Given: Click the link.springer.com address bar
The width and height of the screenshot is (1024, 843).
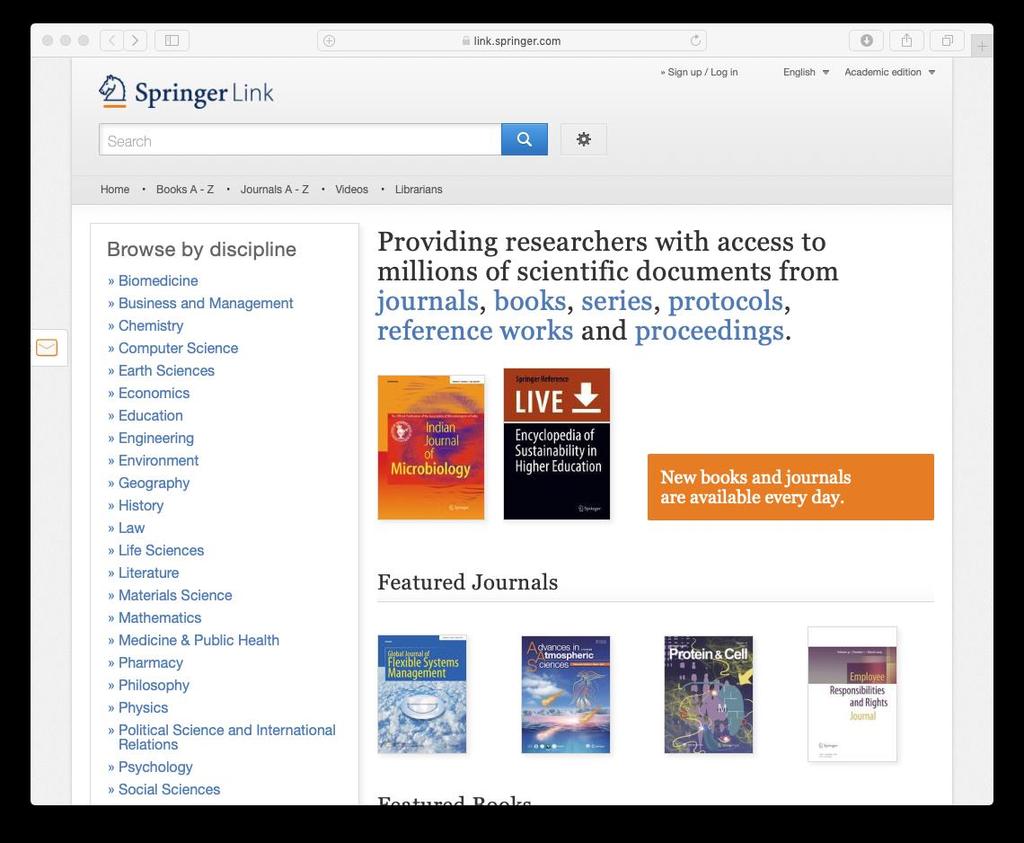Looking at the screenshot, I should point(511,40).
